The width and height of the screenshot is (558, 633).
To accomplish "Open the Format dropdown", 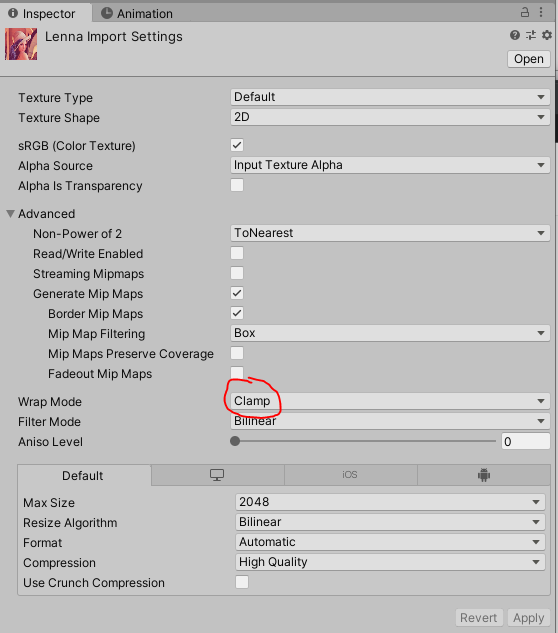I will click(390, 542).
